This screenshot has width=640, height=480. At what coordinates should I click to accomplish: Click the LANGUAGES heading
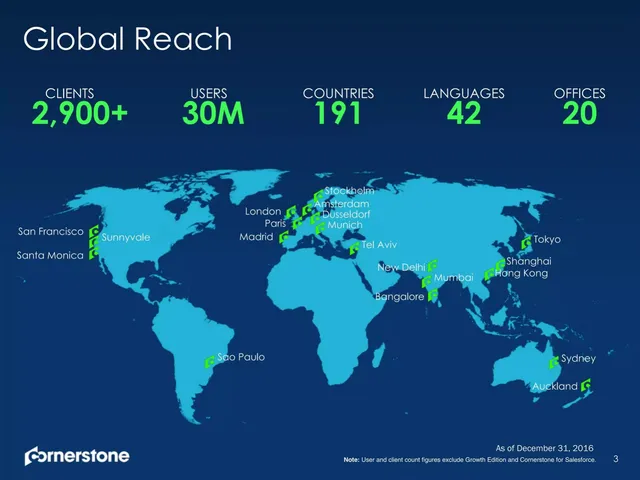coord(464,93)
